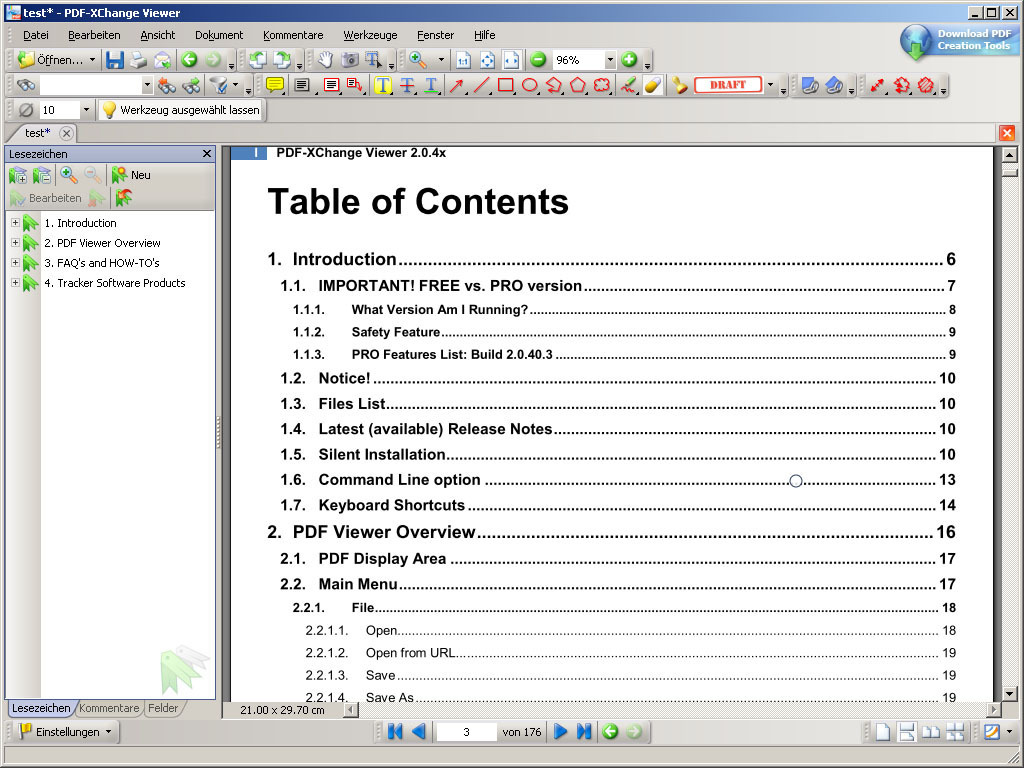Open the Datei menu
1024x768 pixels.
(36, 35)
